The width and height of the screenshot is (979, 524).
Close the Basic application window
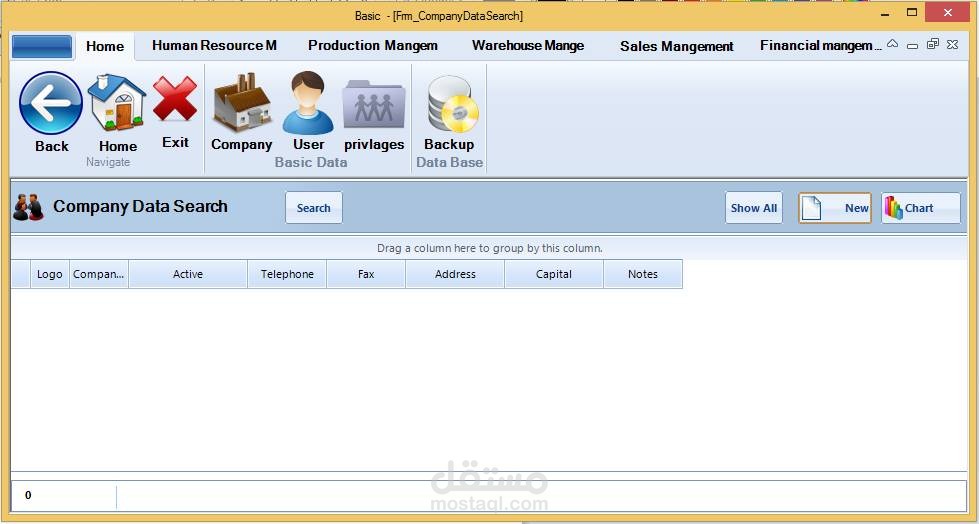[x=948, y=13]
